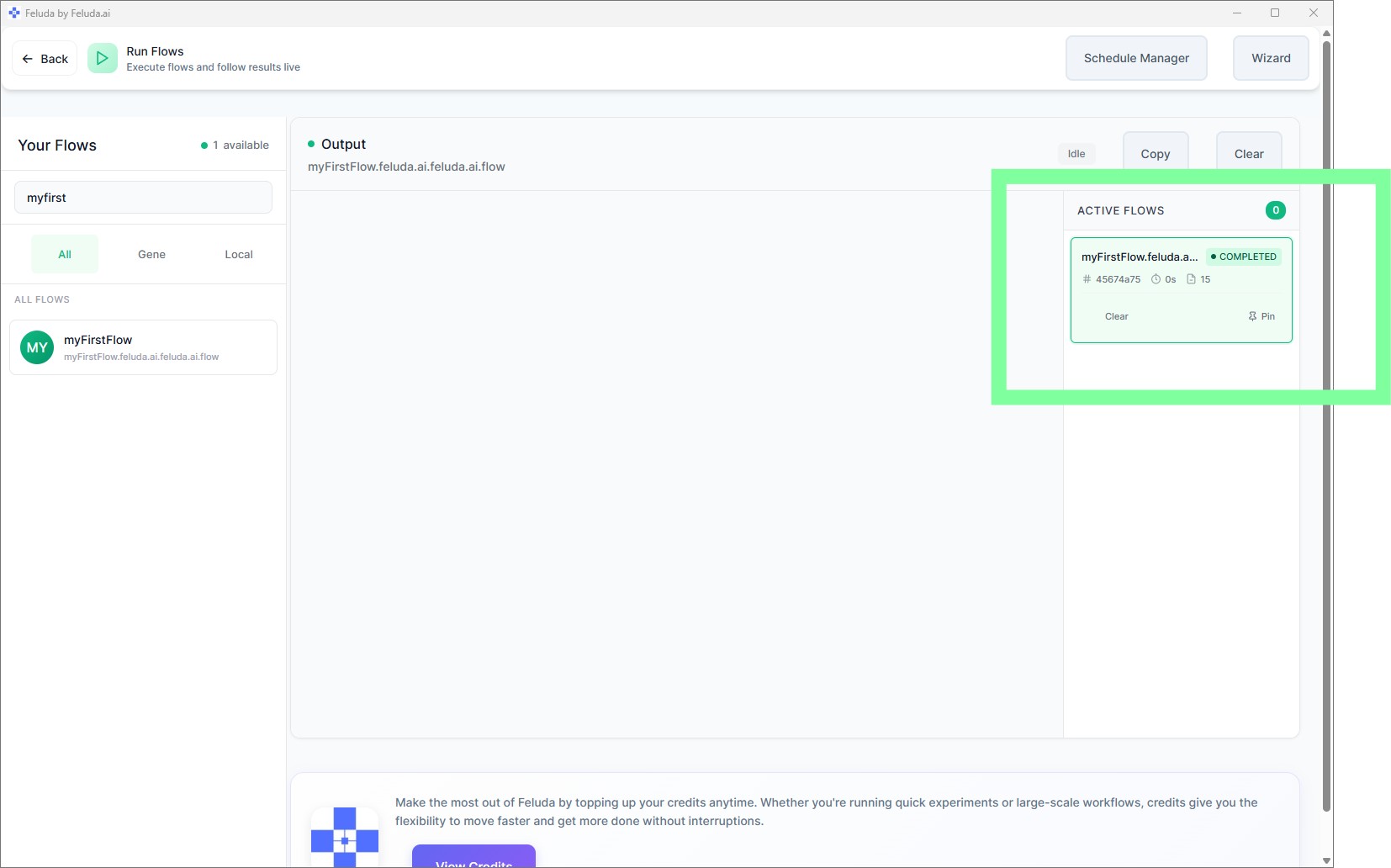Click the Idle status pill
This screenshot has height=868, width=1391.
[1076, 153]
